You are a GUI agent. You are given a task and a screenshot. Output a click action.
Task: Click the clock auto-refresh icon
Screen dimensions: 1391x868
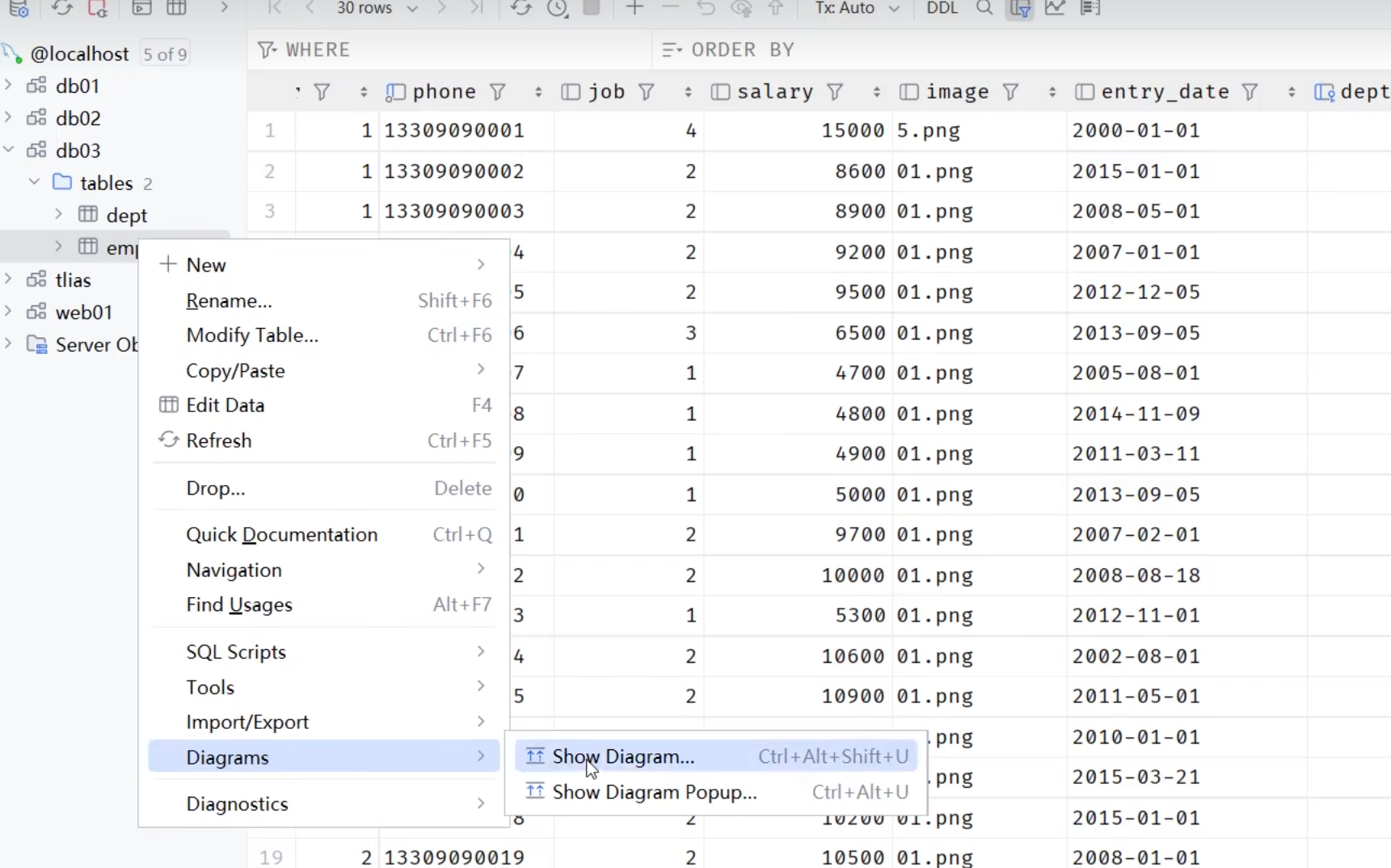pos(557,8)
